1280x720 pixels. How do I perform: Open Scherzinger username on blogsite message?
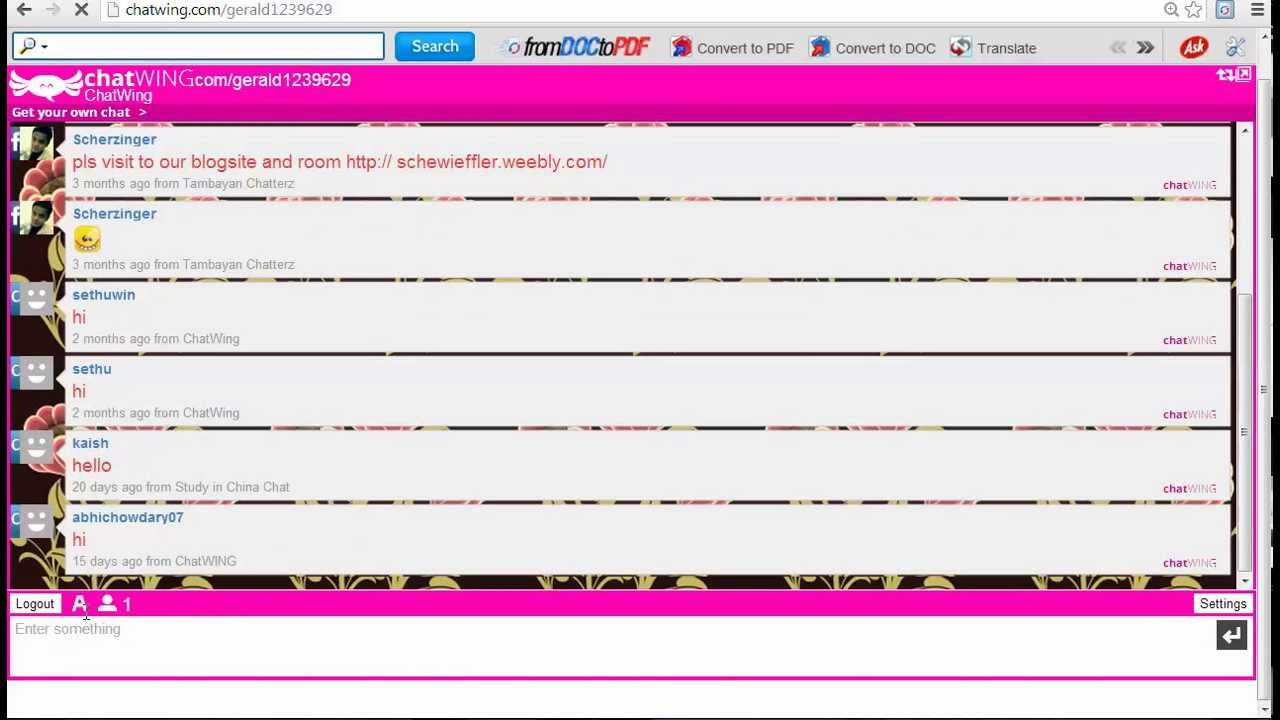[x=114, y=139]
